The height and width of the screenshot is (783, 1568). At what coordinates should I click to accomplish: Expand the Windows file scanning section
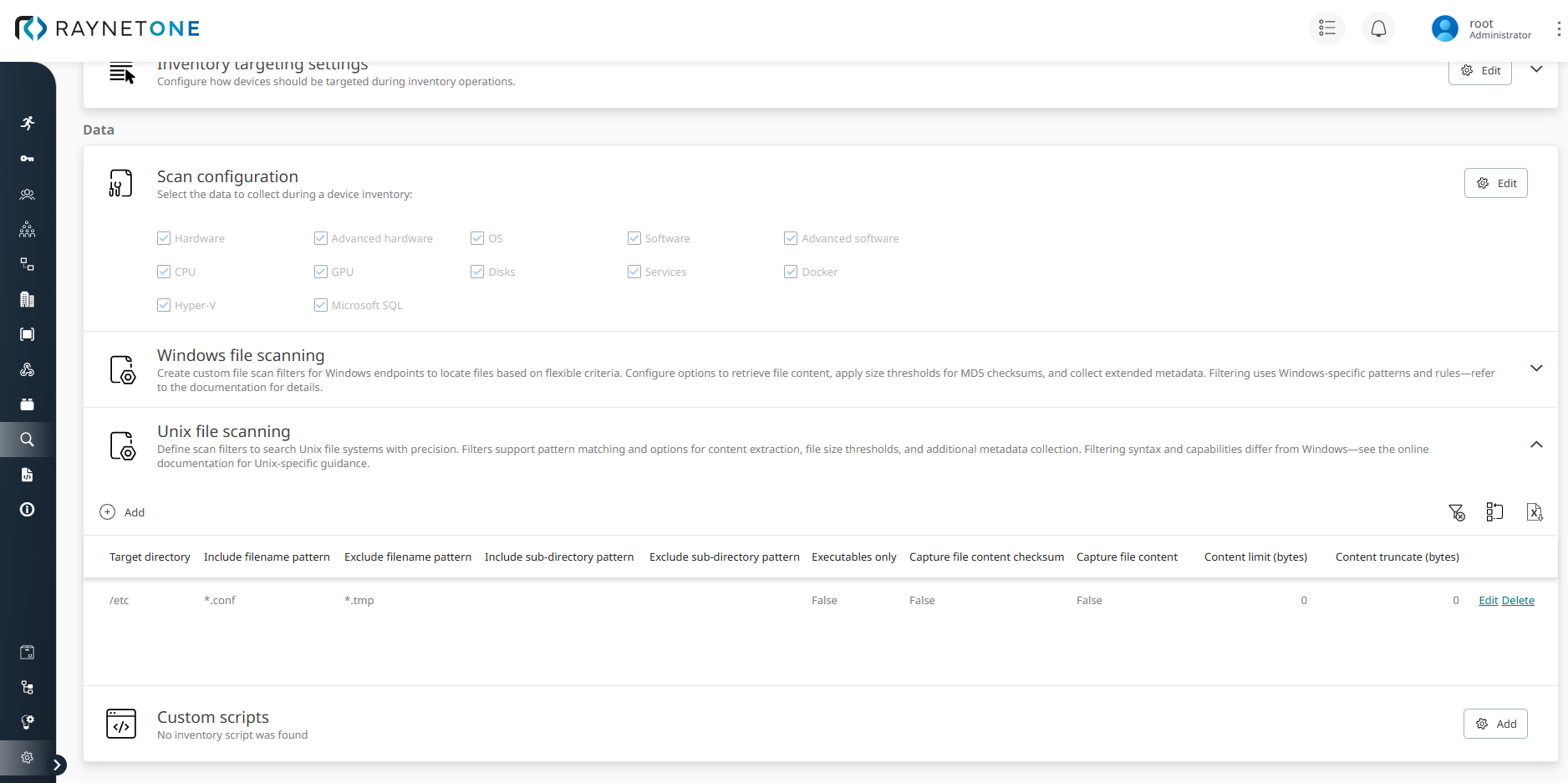[1536, 368]
